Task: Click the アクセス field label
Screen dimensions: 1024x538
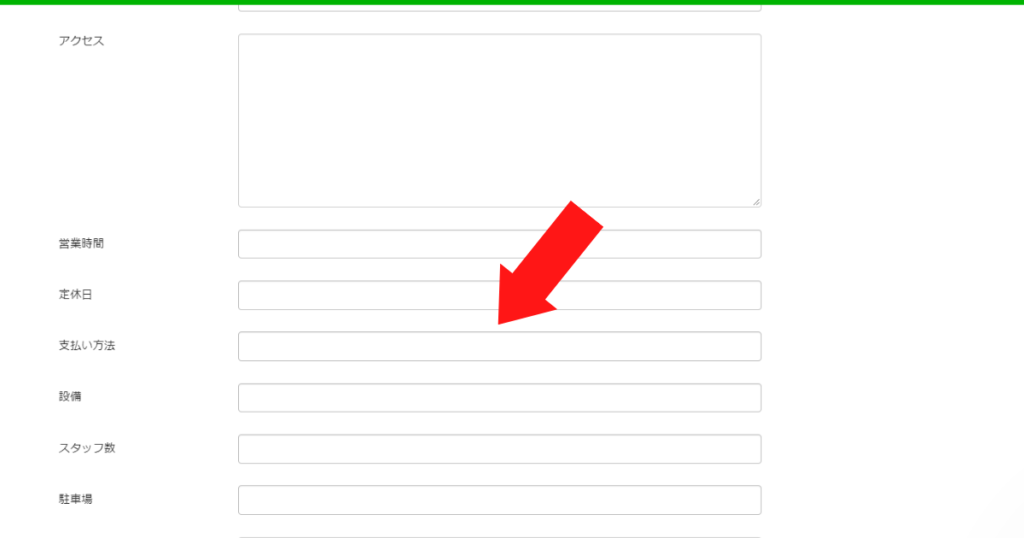Action: click(x=82, y=40)
